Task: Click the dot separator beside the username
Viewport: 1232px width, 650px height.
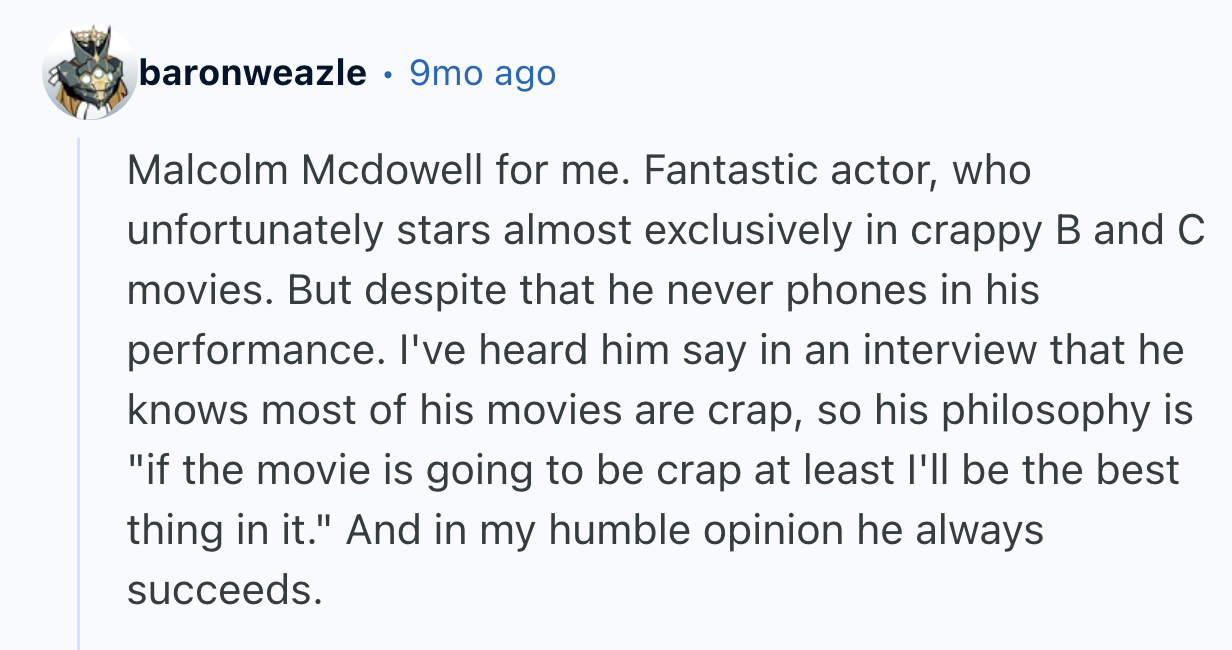Action: point(388,74)
